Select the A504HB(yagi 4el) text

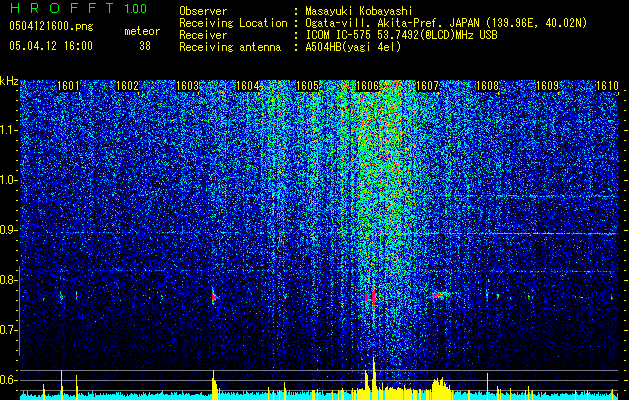pyautogui.click(x=353, y=47)
